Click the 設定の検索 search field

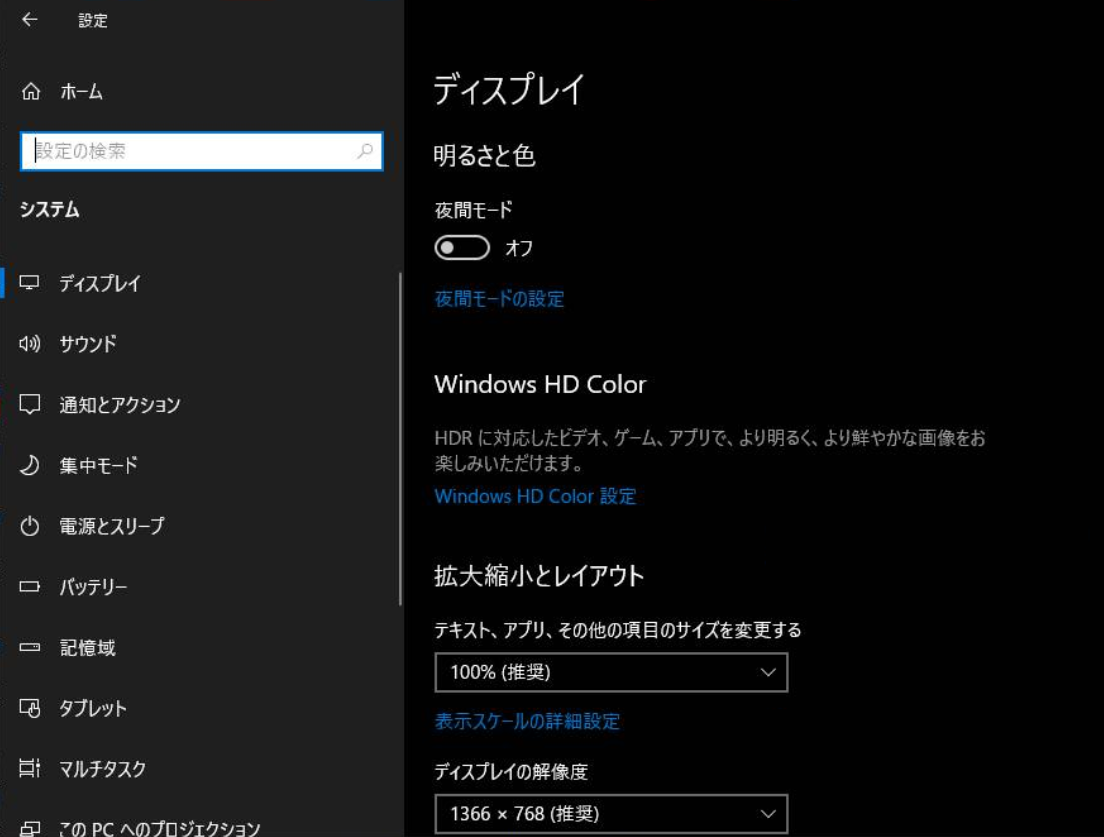(201, 151)
